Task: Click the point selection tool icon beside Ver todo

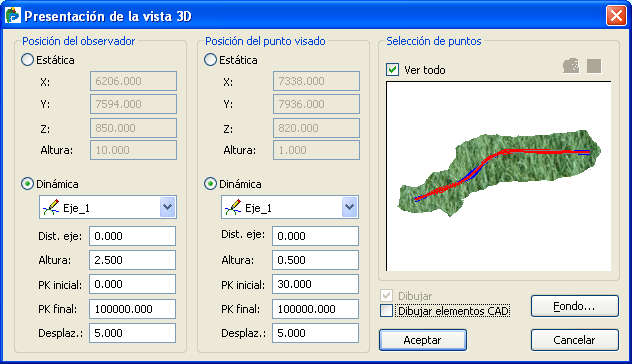Action: tap(571, 66)
